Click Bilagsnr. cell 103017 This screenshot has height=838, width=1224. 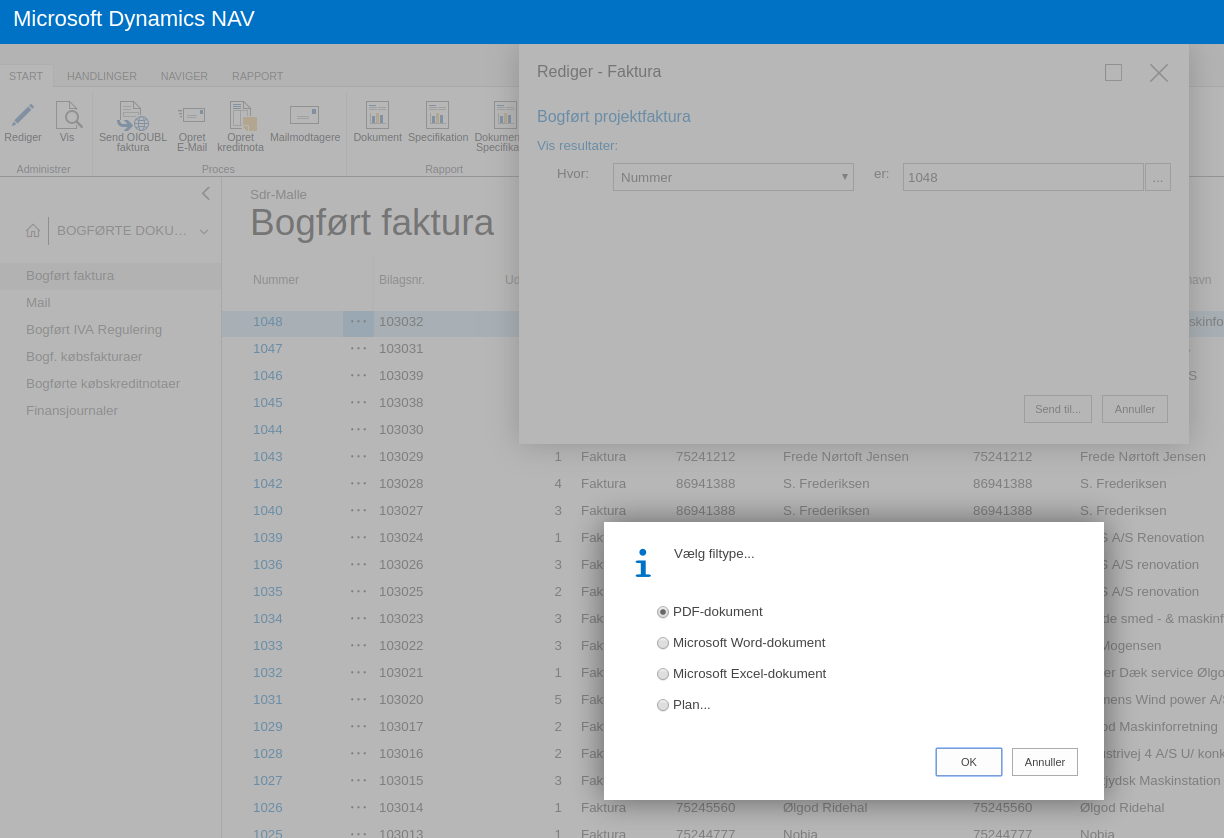point(401,726)
